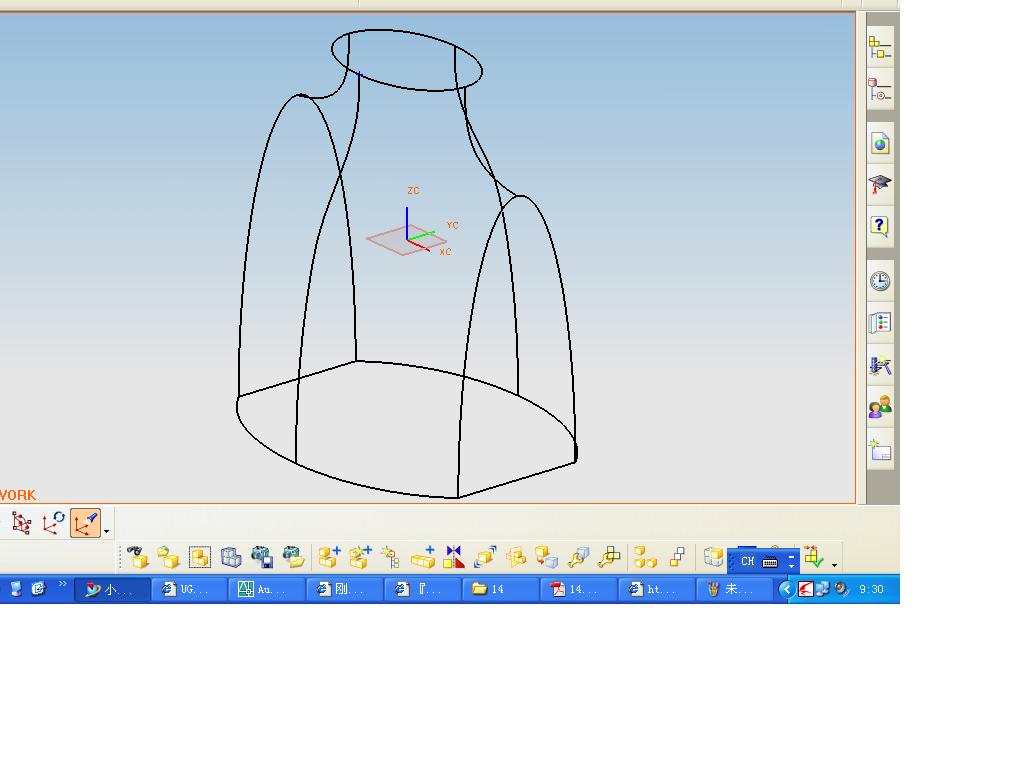Open the Training graduation cap tab

[880, 184]
